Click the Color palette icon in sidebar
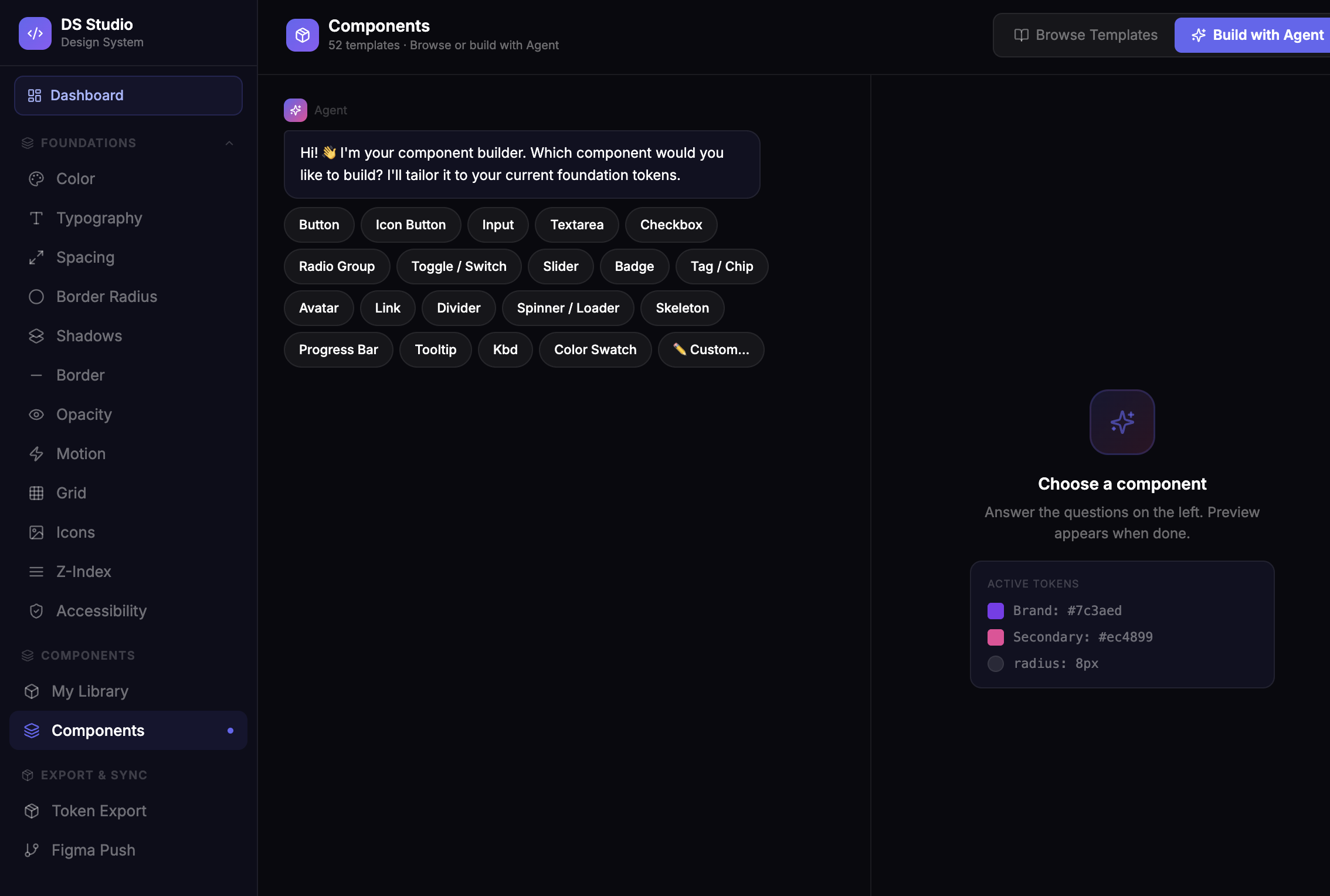Image resolution: width=1330 pixels, height=896 pixels. tap(36, 179)
